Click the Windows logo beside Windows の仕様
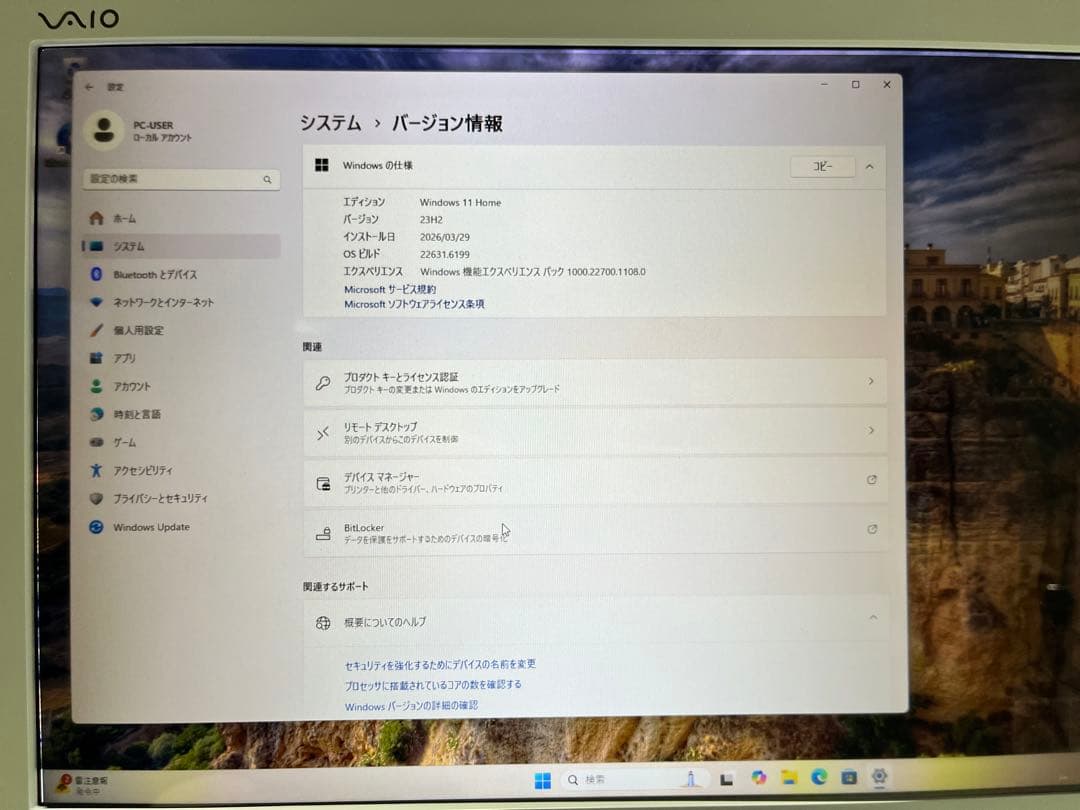This screenshot has height=810, width=1080. (322, 165)
